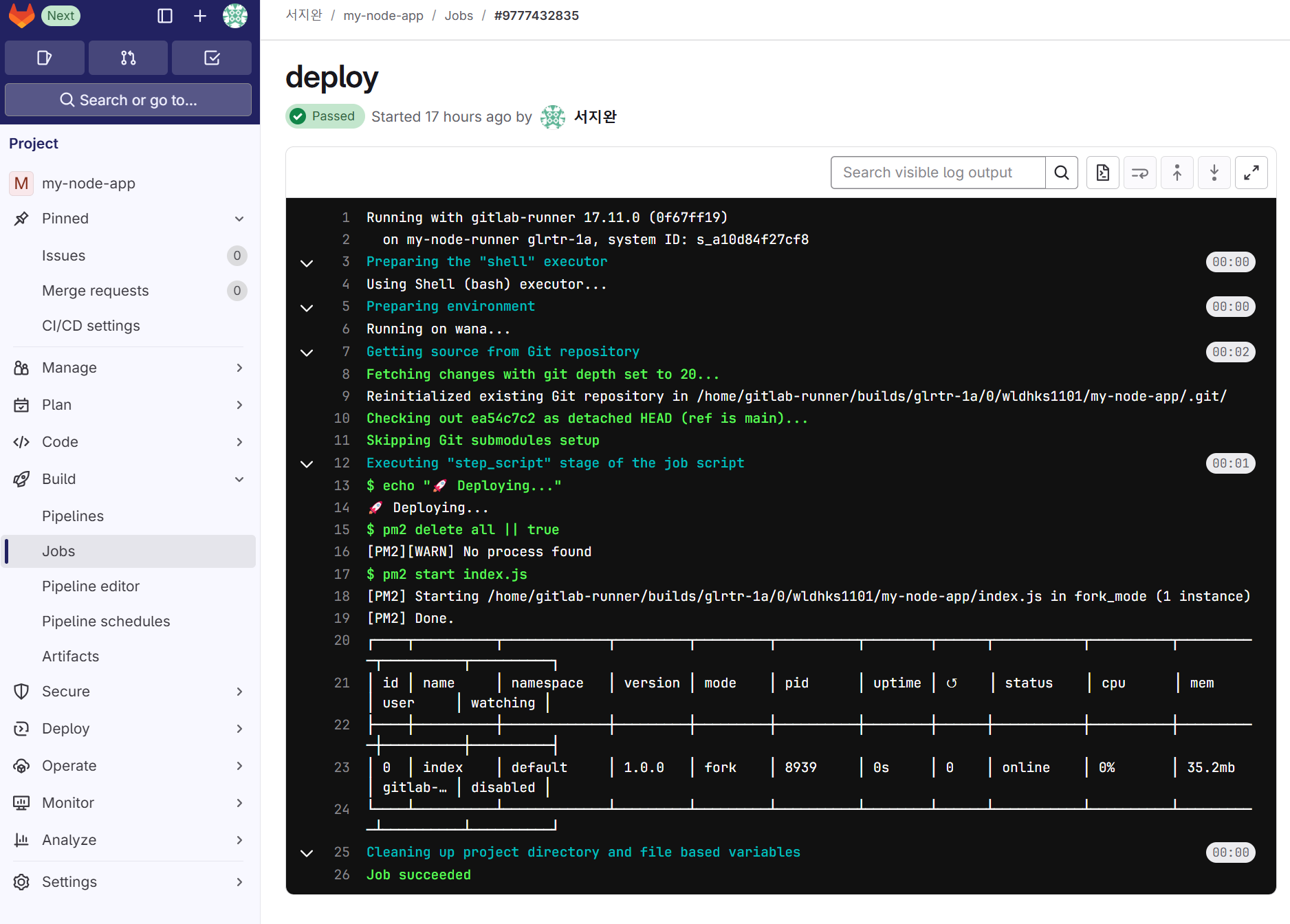
Task: Collapse the Cleaning up project directory section
Action: click(307, 852)
